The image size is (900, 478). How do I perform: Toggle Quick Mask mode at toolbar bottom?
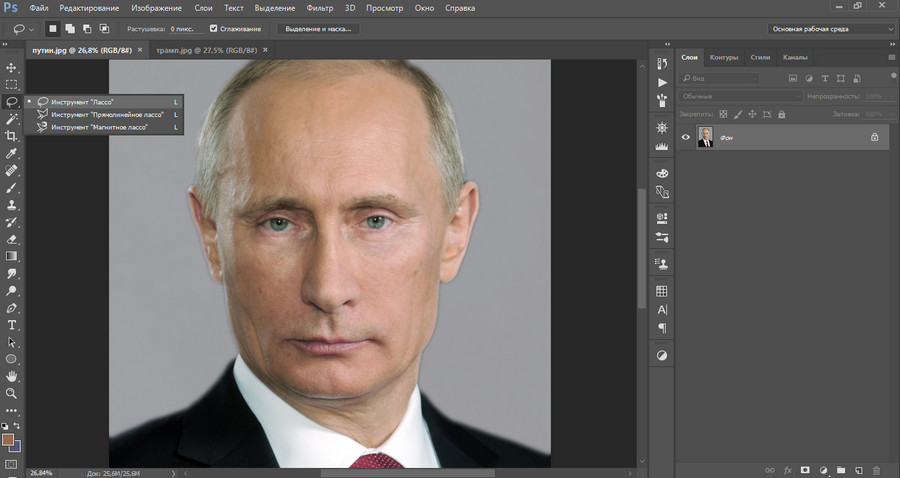point(12,464)
